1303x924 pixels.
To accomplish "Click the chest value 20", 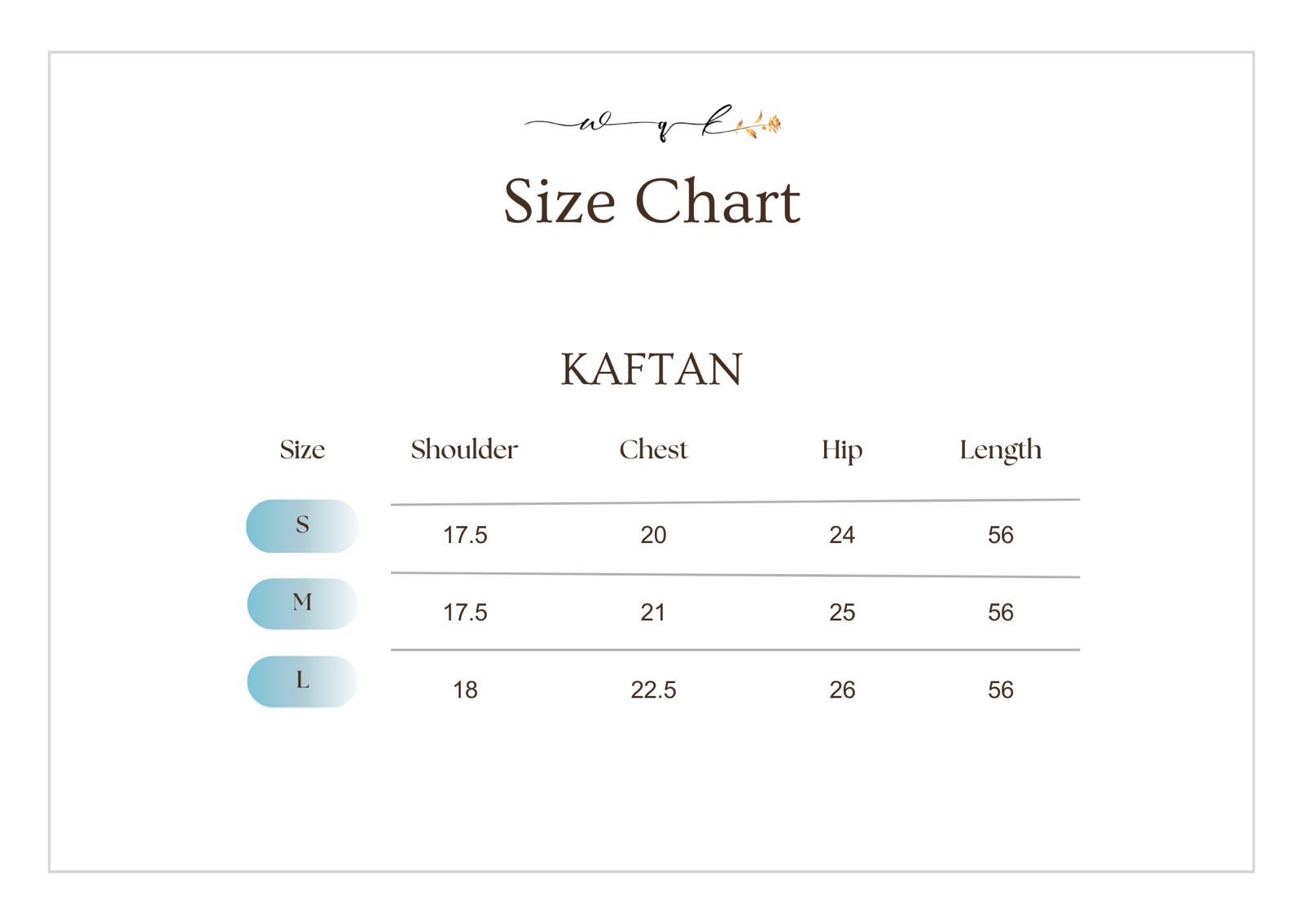I will coord(653,535).
